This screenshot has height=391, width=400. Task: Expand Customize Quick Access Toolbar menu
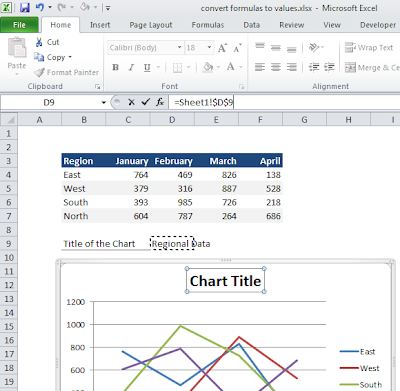pos(108,8)
